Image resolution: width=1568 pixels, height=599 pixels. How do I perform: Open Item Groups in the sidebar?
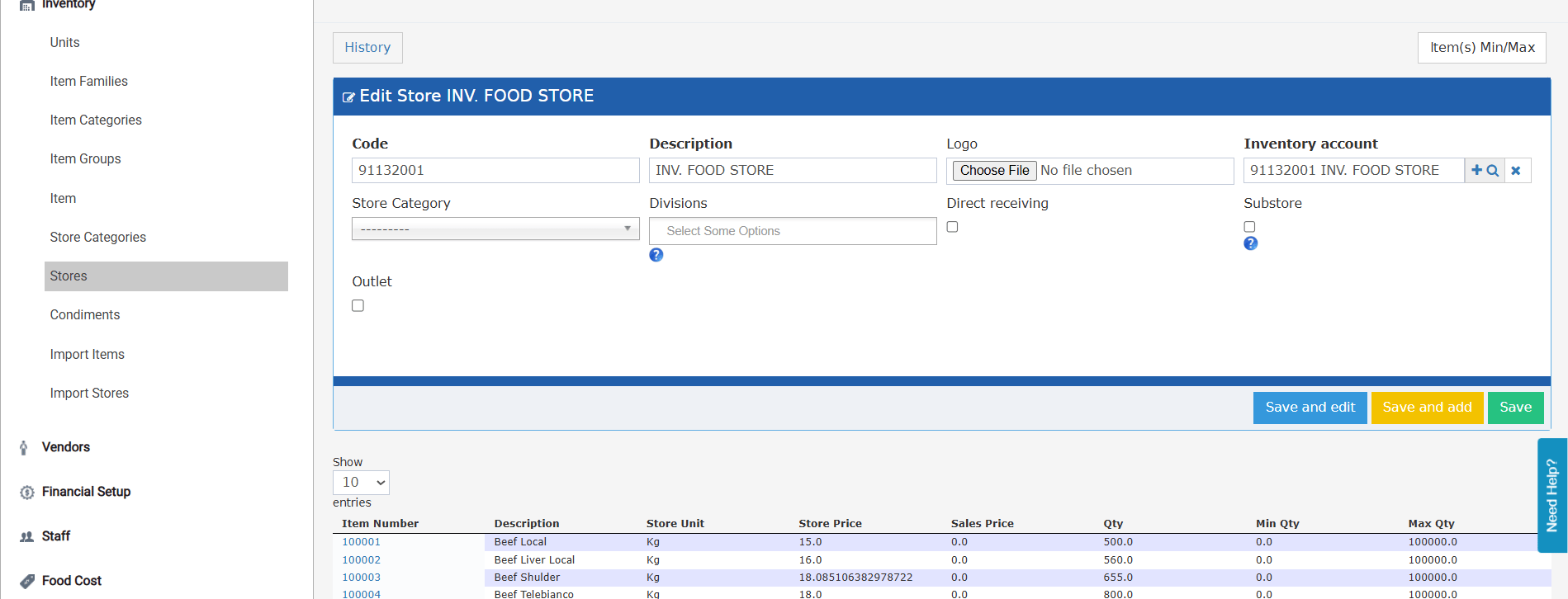point(85,159)
